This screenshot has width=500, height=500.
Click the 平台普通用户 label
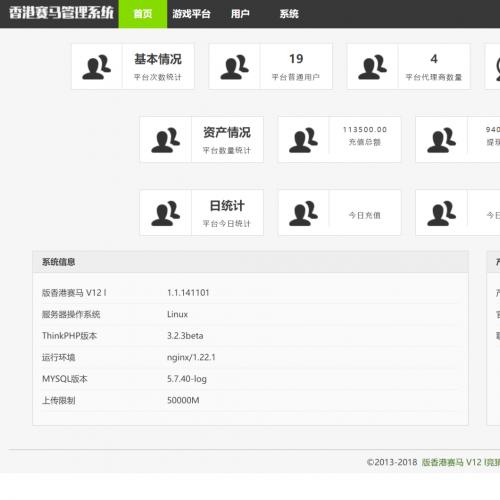click(x=296, y=77)
